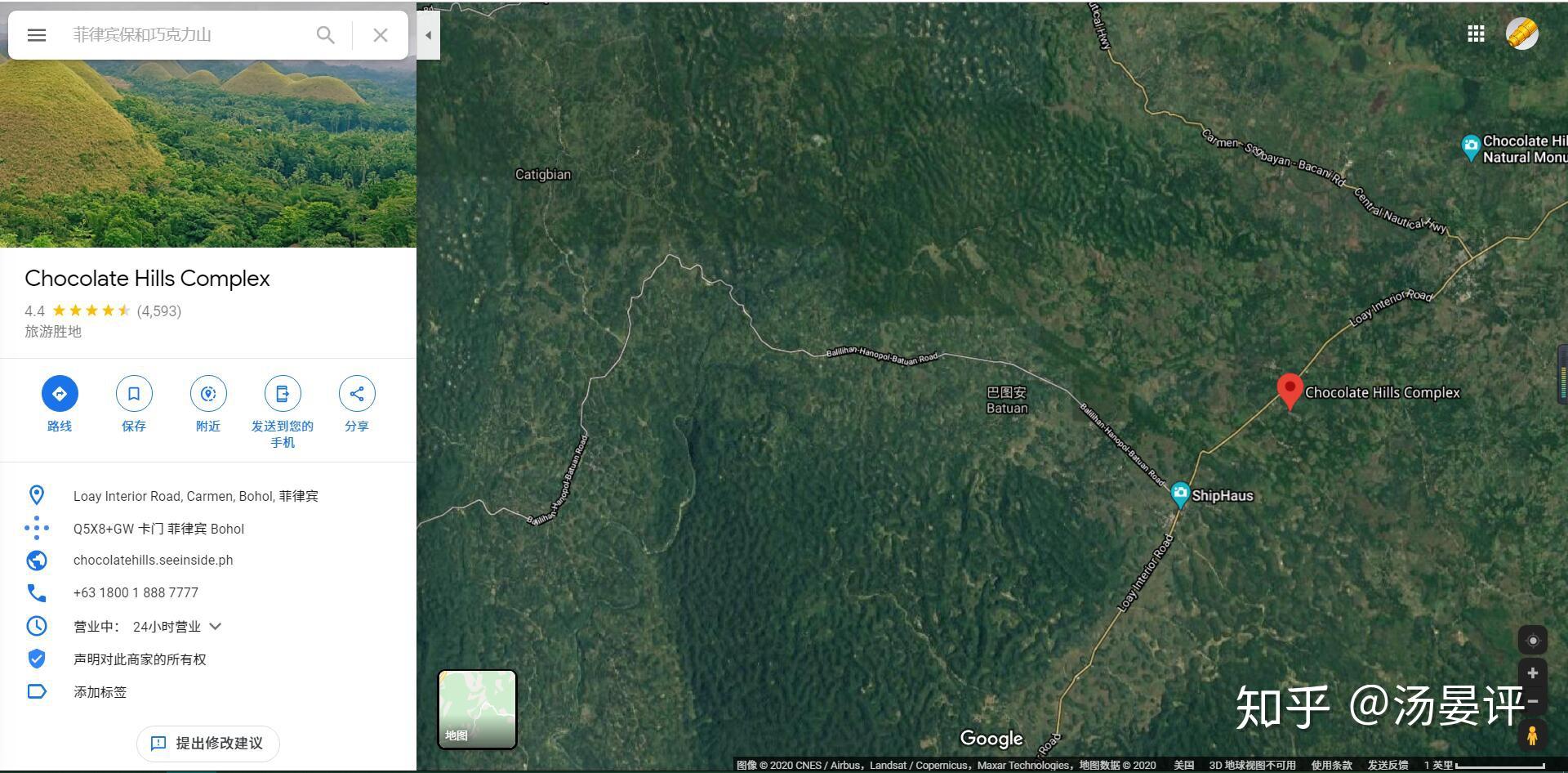Click the add label tag icon
Image resolution: width=1568 pixels, height=773 pixels.
[37, 692]
